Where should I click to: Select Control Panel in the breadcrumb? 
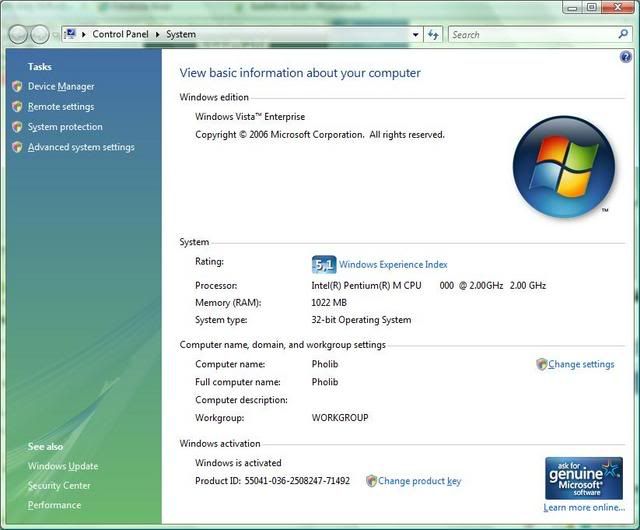point(120,34)
